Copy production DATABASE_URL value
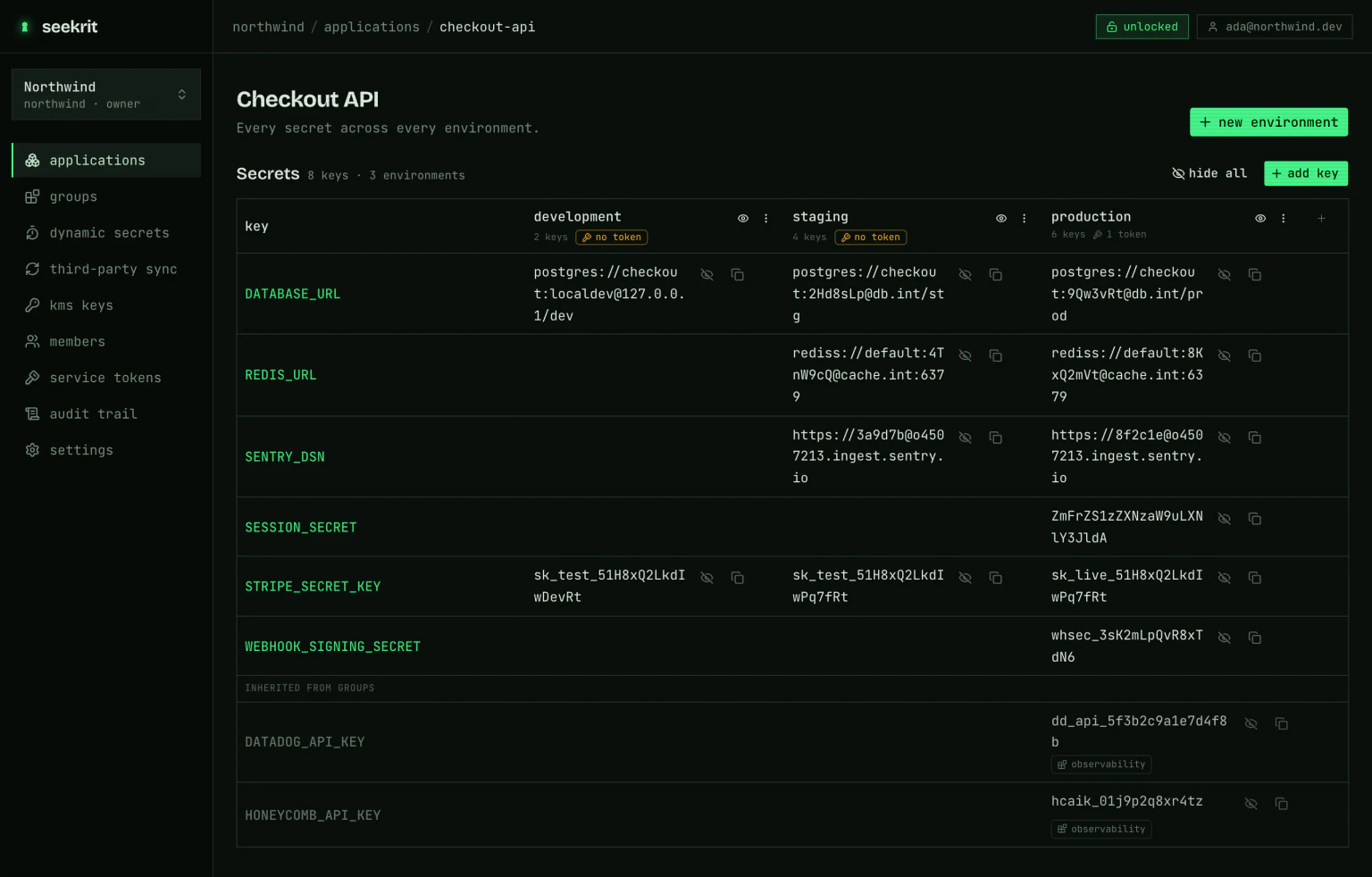Image resolution: width=1372 pixels, height=877 pixels. tap(1254, 274)
